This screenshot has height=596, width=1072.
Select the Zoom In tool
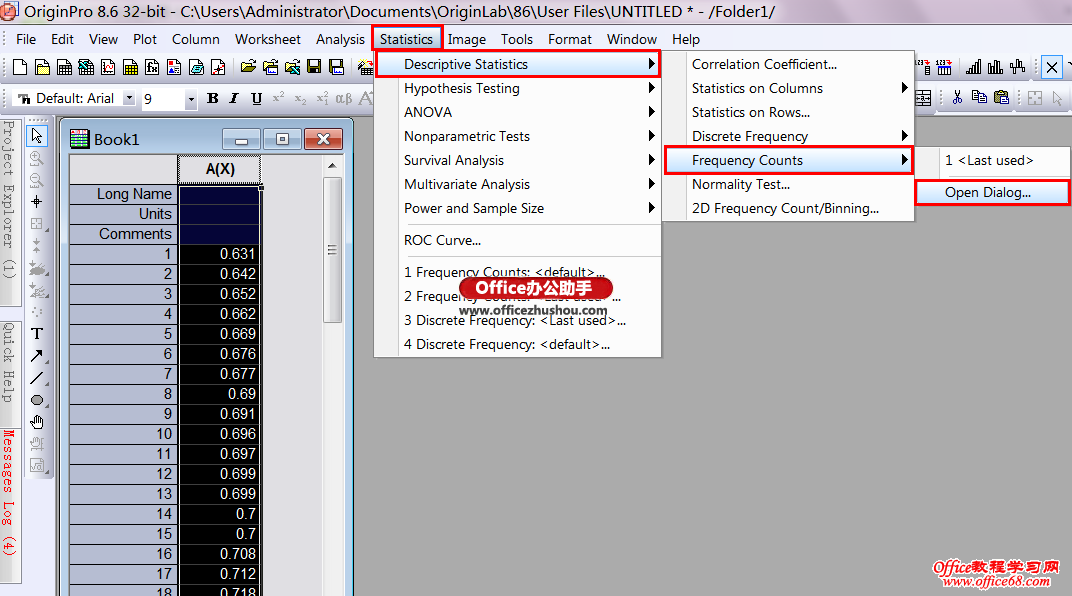37,158
